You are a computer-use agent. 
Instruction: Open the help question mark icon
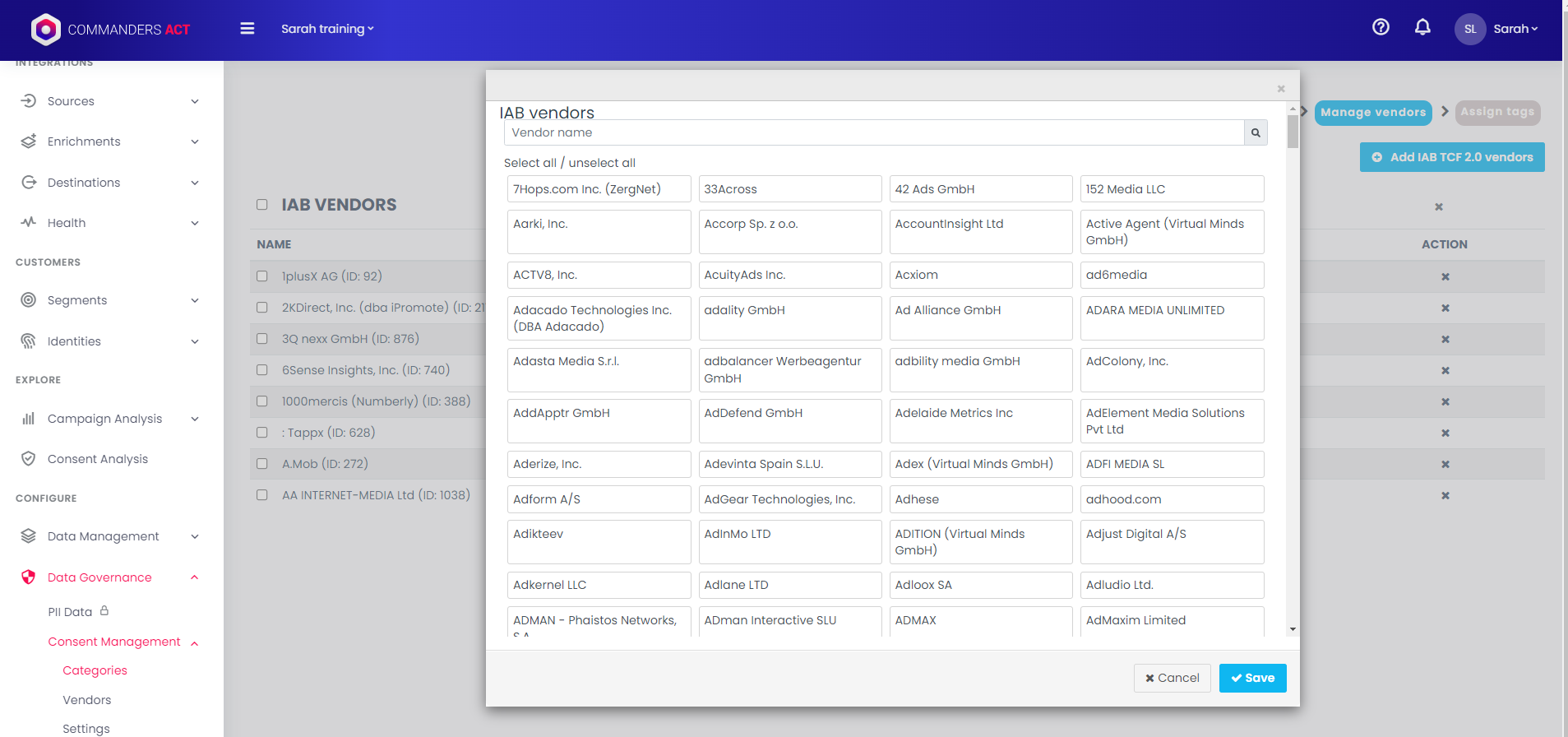point(1381,27)
